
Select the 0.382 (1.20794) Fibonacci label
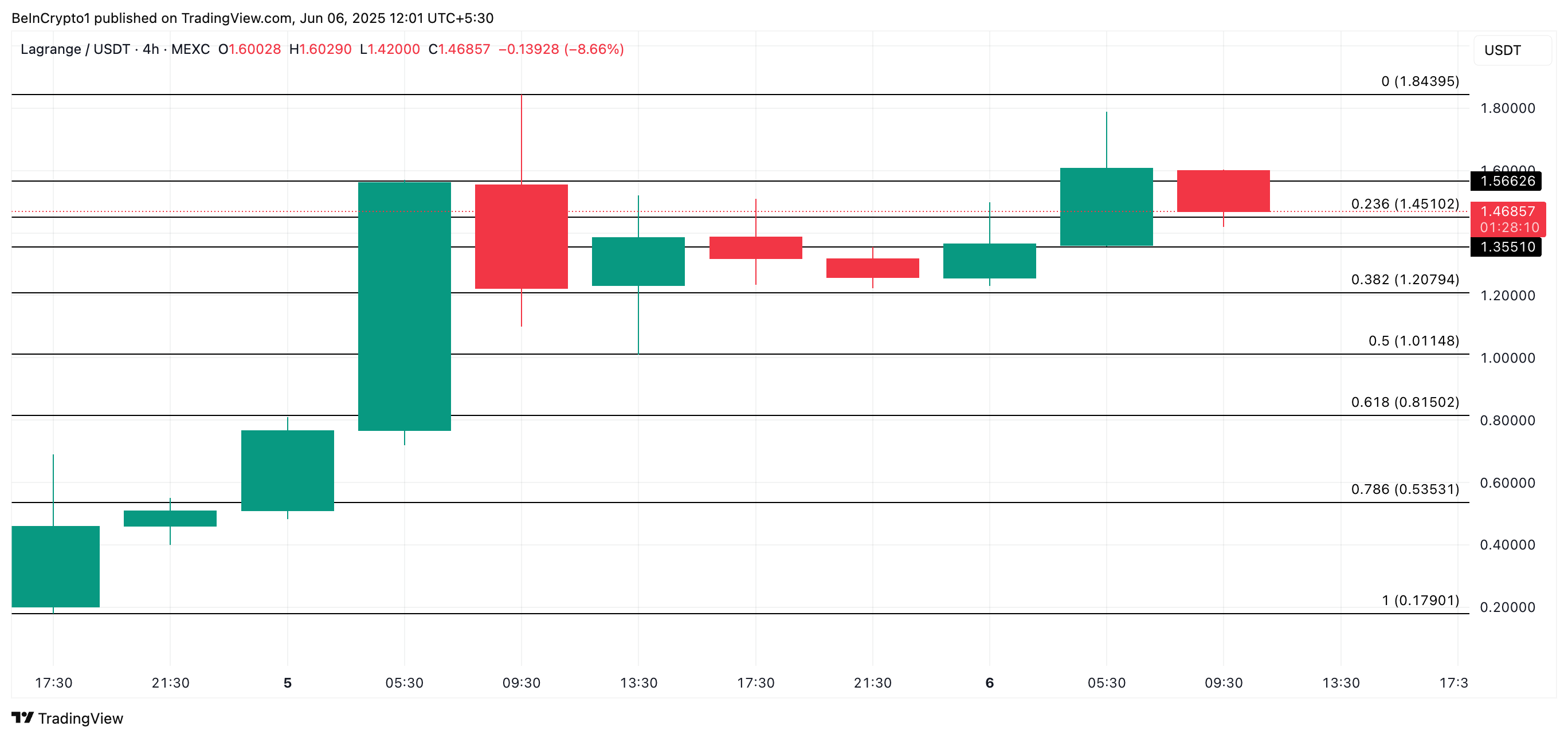[1404, 280]
